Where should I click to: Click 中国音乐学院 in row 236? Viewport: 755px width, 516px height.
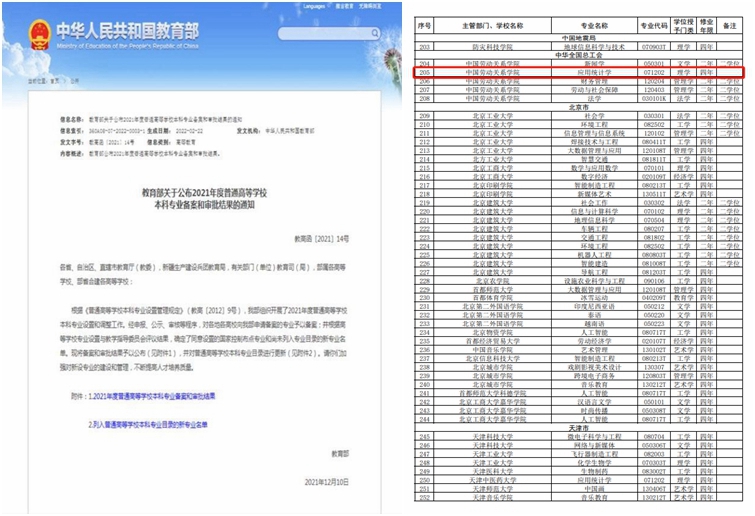coord(493,350)
